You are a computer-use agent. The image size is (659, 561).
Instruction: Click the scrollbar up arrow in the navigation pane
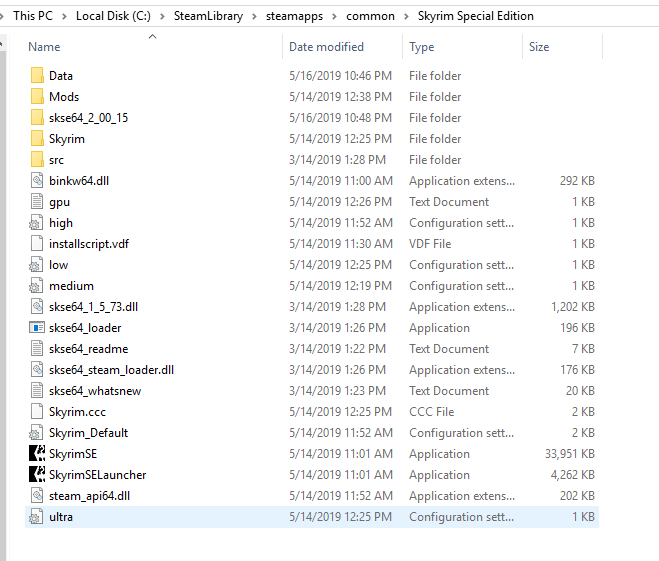click(2, 44)
